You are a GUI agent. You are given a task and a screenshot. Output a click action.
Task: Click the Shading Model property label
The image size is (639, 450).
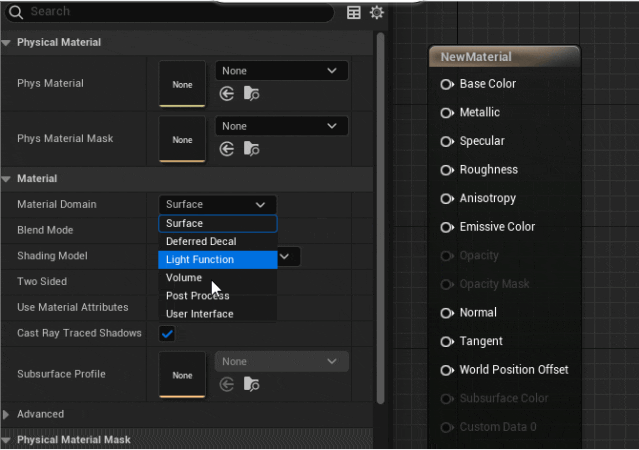[52, 256]
